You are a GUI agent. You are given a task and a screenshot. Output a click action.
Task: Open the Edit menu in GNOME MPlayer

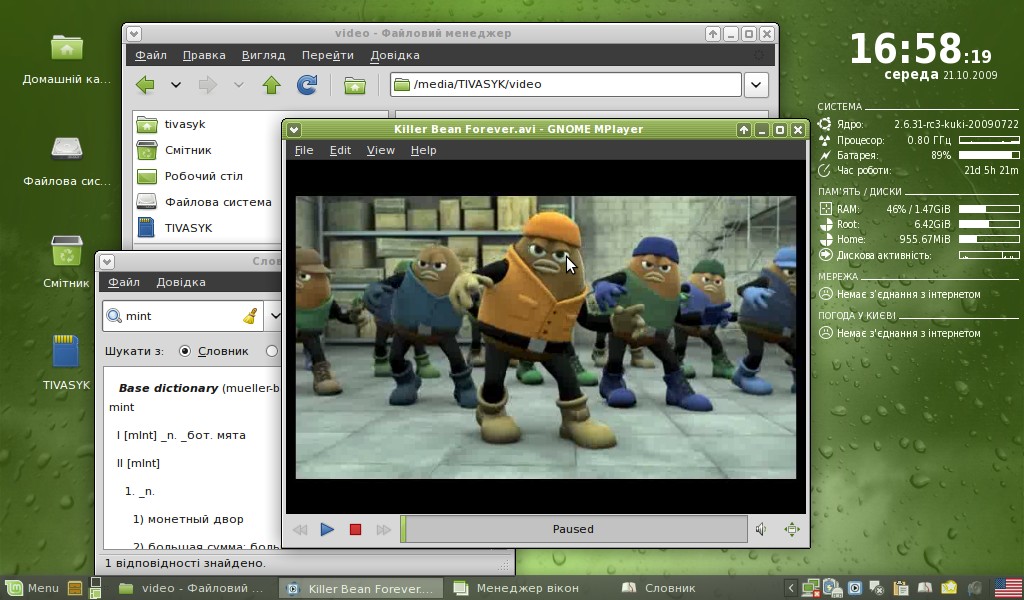[x=340, y=150]
